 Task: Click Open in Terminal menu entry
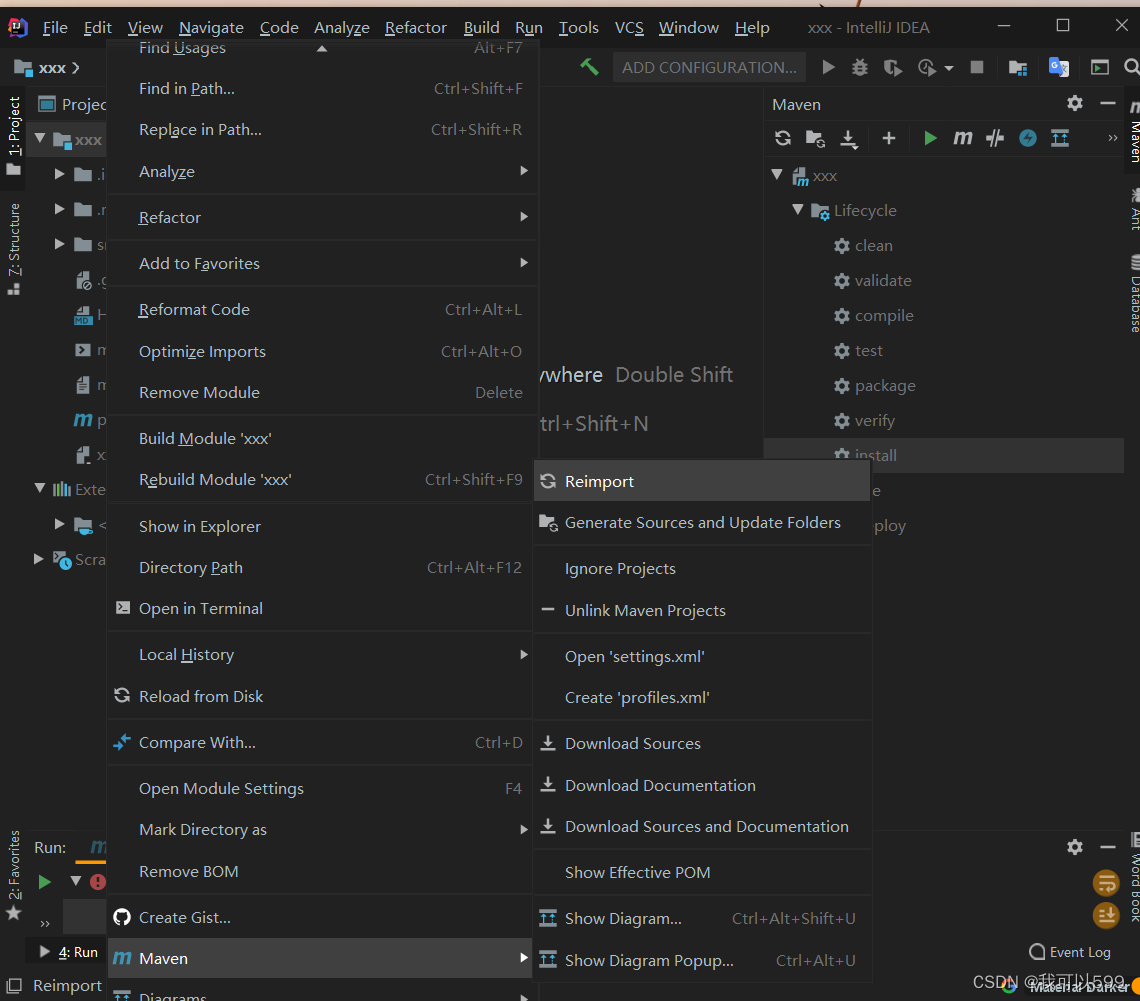coord(320,608)
